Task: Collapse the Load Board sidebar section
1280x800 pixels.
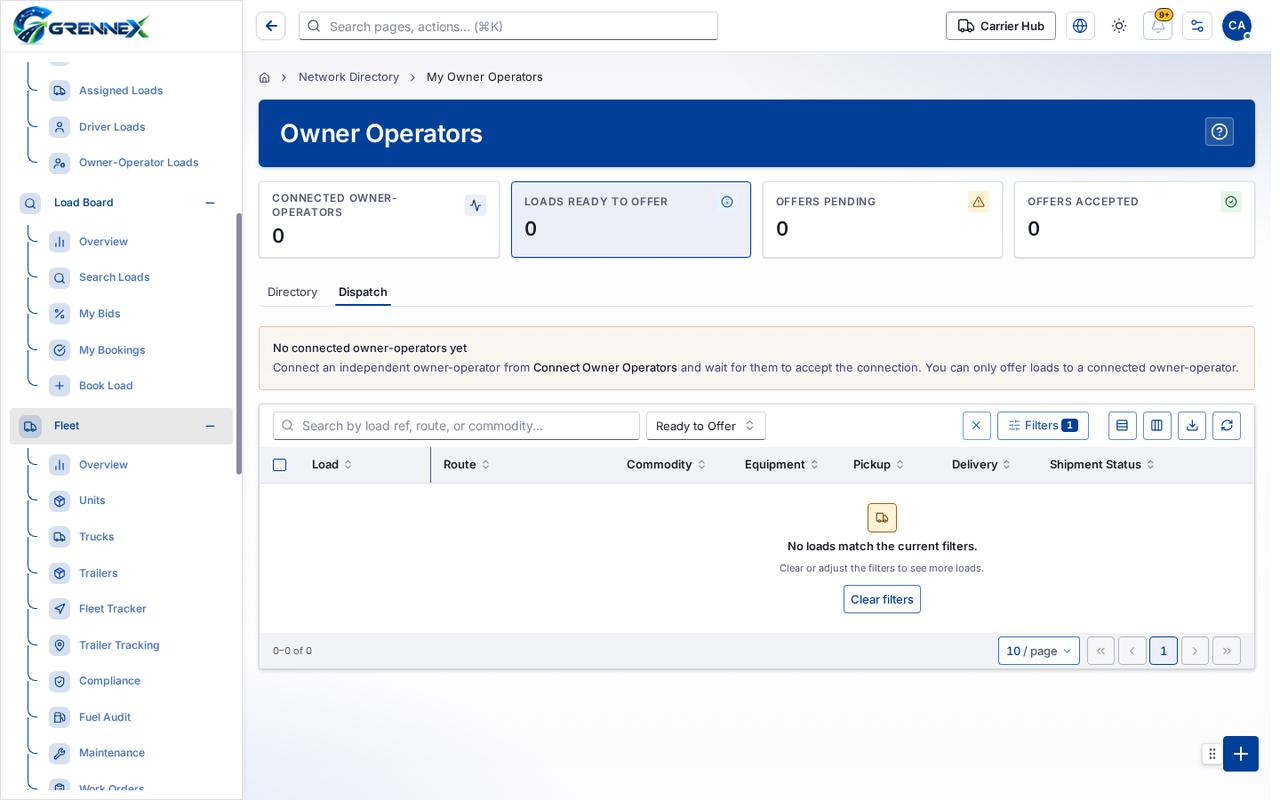Action: pyautogui.click(x=210, y=203)
